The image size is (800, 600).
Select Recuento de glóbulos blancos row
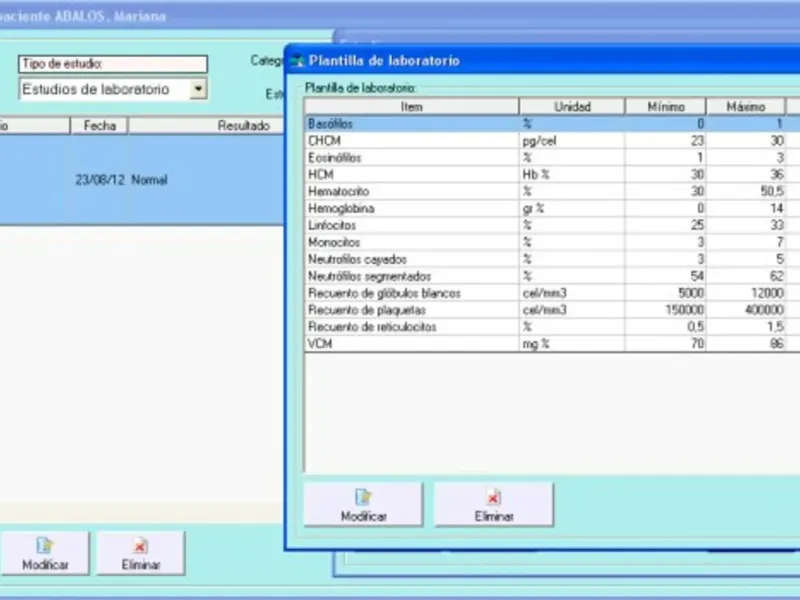[552, 293]
